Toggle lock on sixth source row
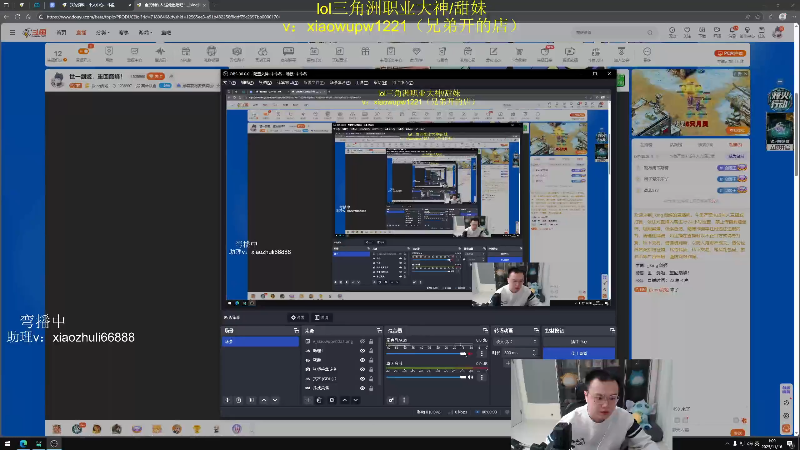Viewport: 800px width, 450px height. [x=371, y=388]
